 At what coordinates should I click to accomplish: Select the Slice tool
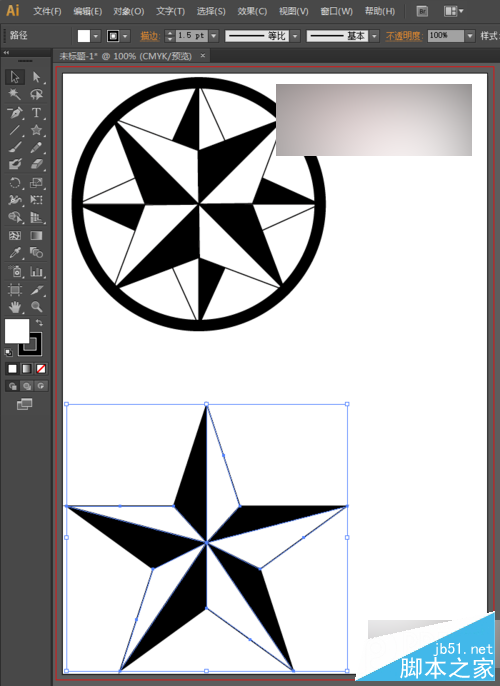[x=36, y=290]
